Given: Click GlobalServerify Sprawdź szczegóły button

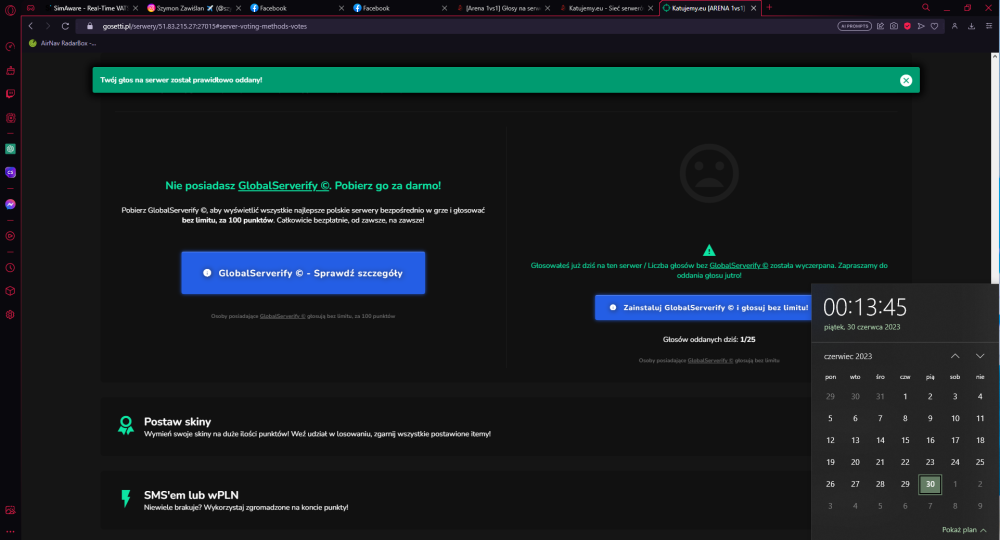Looking at the screenshot, I should [x=303, y=273].
